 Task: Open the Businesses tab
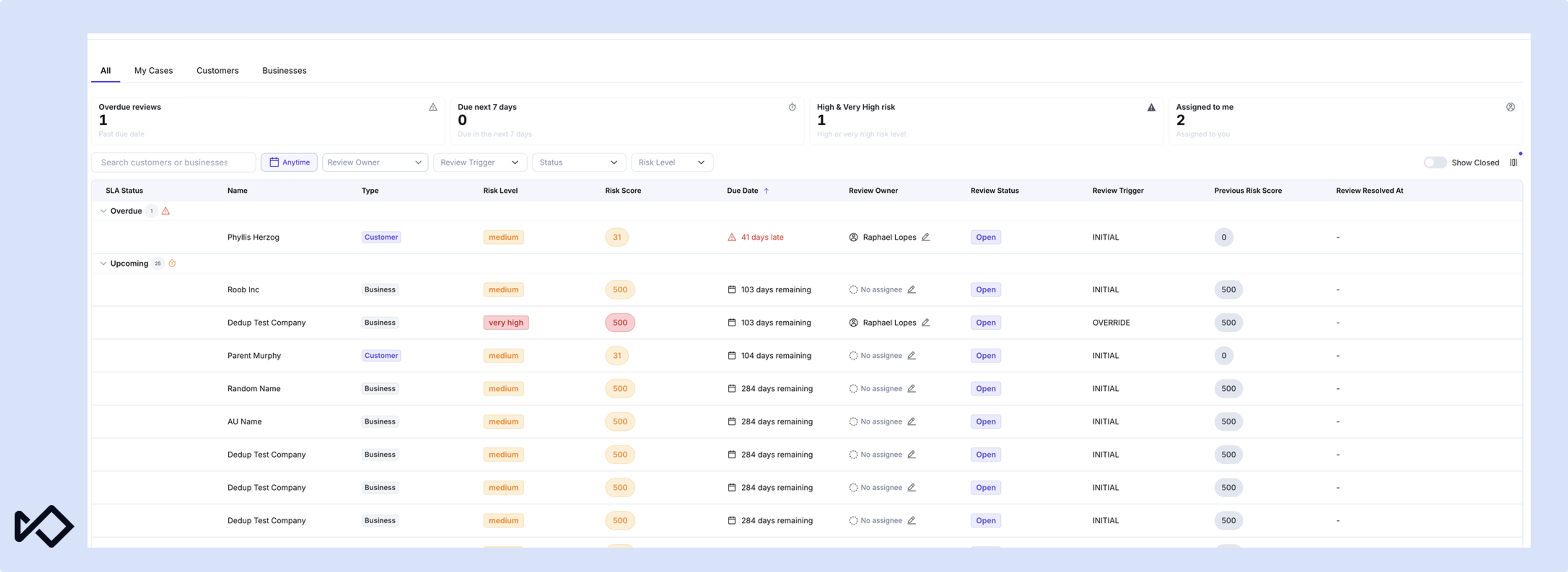tap(284, 71)
